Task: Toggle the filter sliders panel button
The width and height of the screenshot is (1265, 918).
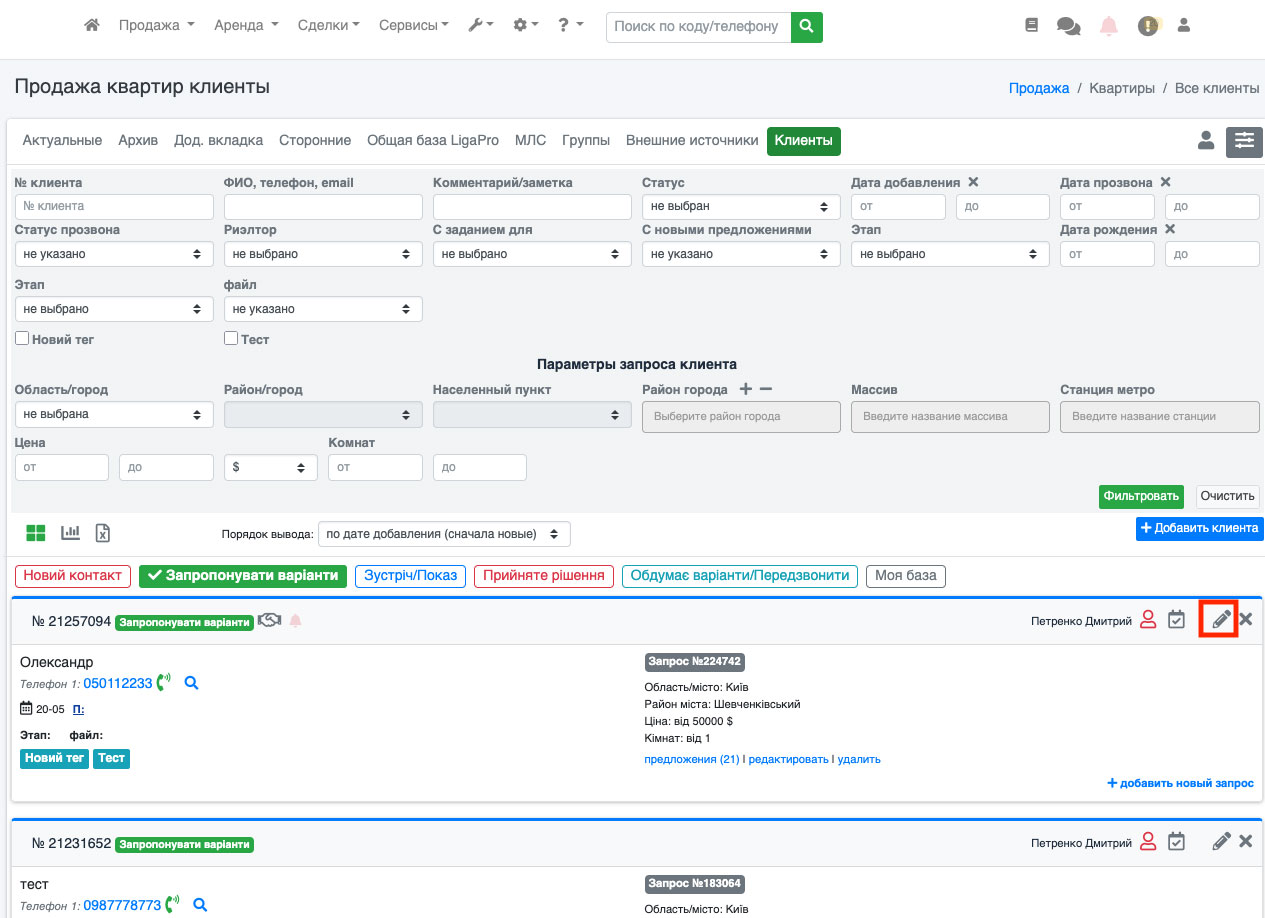Action: pyautogui.click(x=1244, y=142)
